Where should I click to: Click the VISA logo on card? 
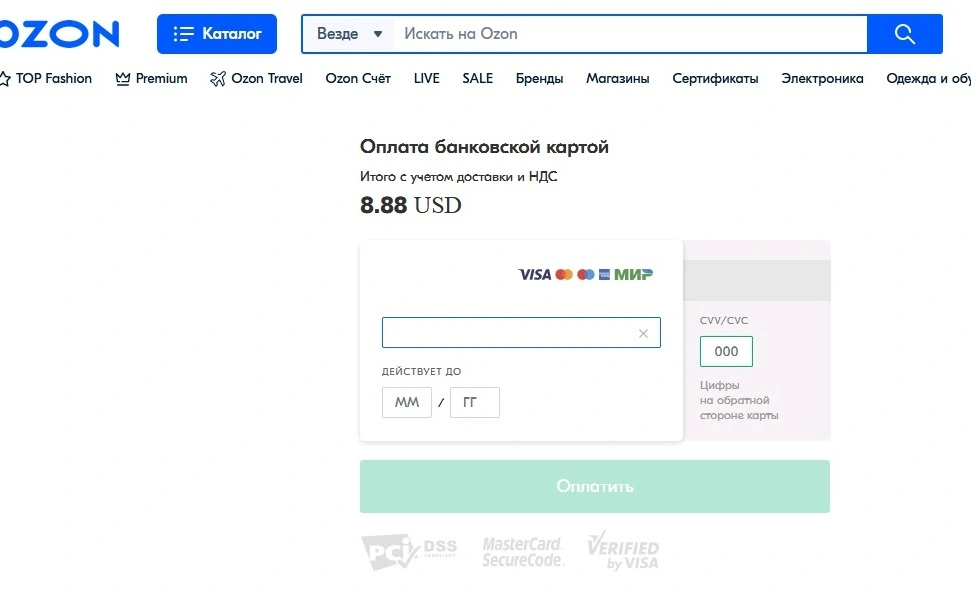(x=535, y=274)
